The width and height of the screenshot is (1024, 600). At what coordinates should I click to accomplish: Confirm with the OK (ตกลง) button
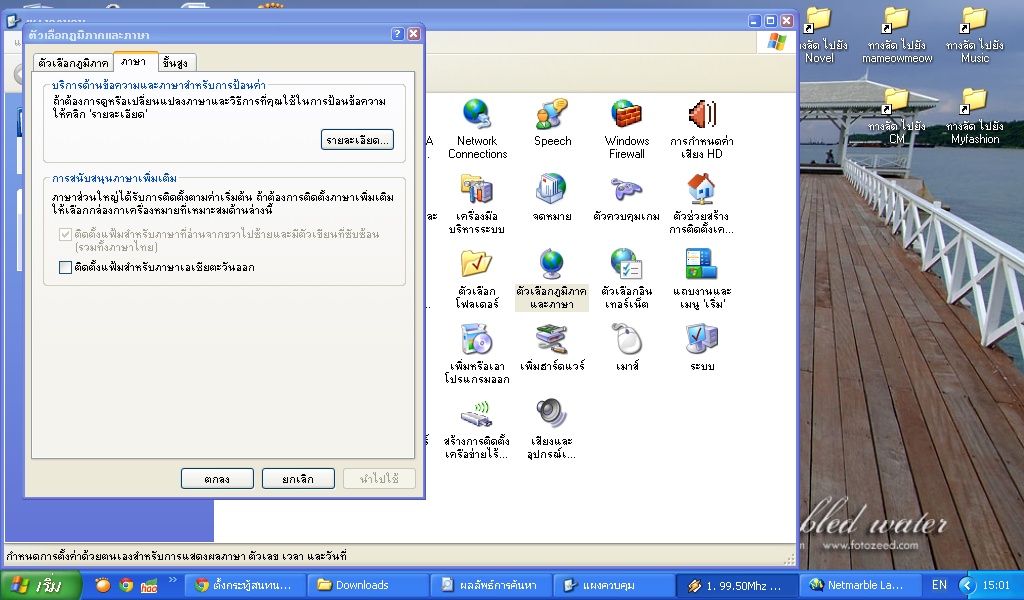pyautogui.click(x=217, y=479)
